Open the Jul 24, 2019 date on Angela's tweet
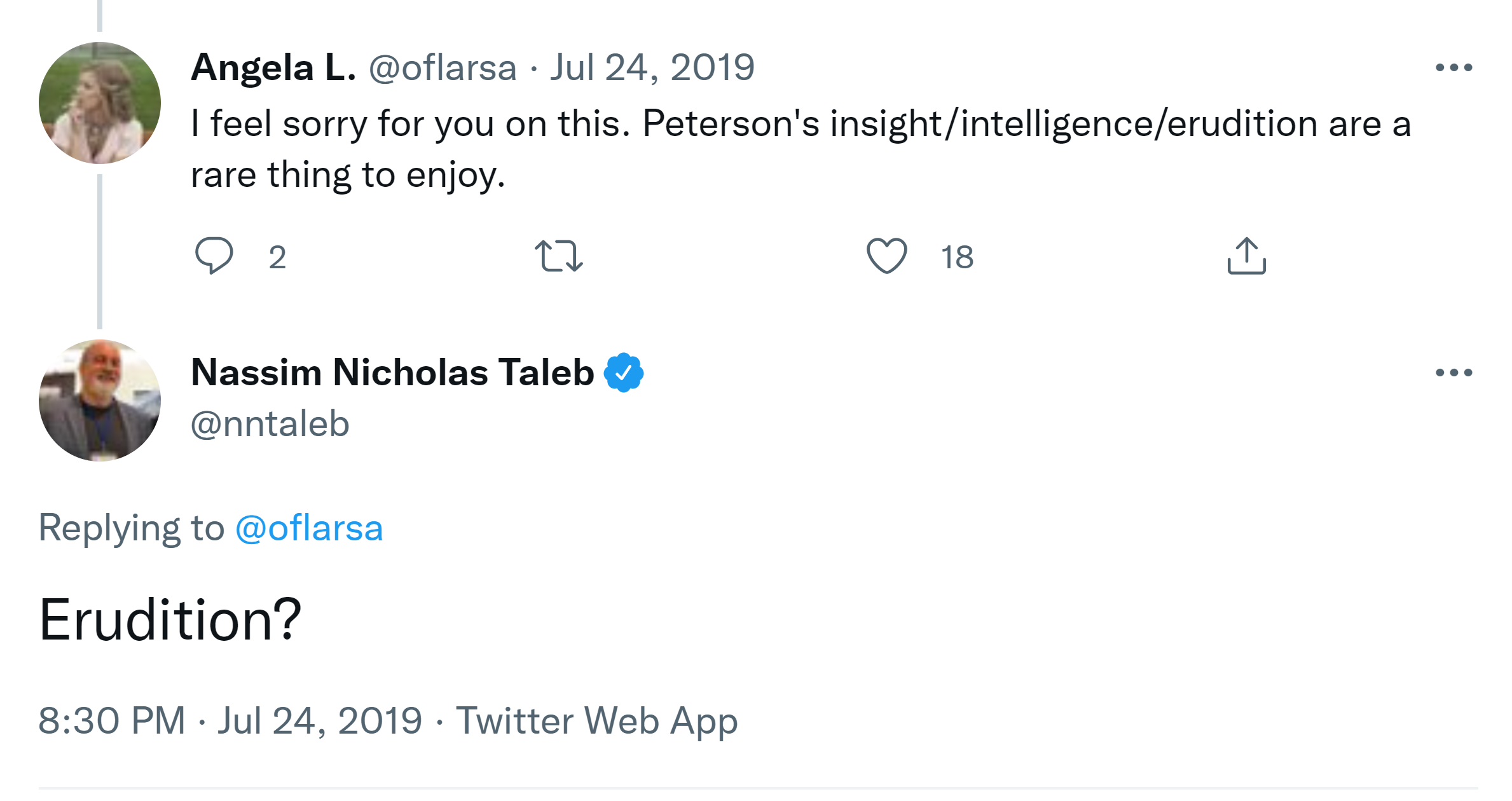Image resolution: width=1512 pixels, height=801 pixels. (x=652, y=67)
